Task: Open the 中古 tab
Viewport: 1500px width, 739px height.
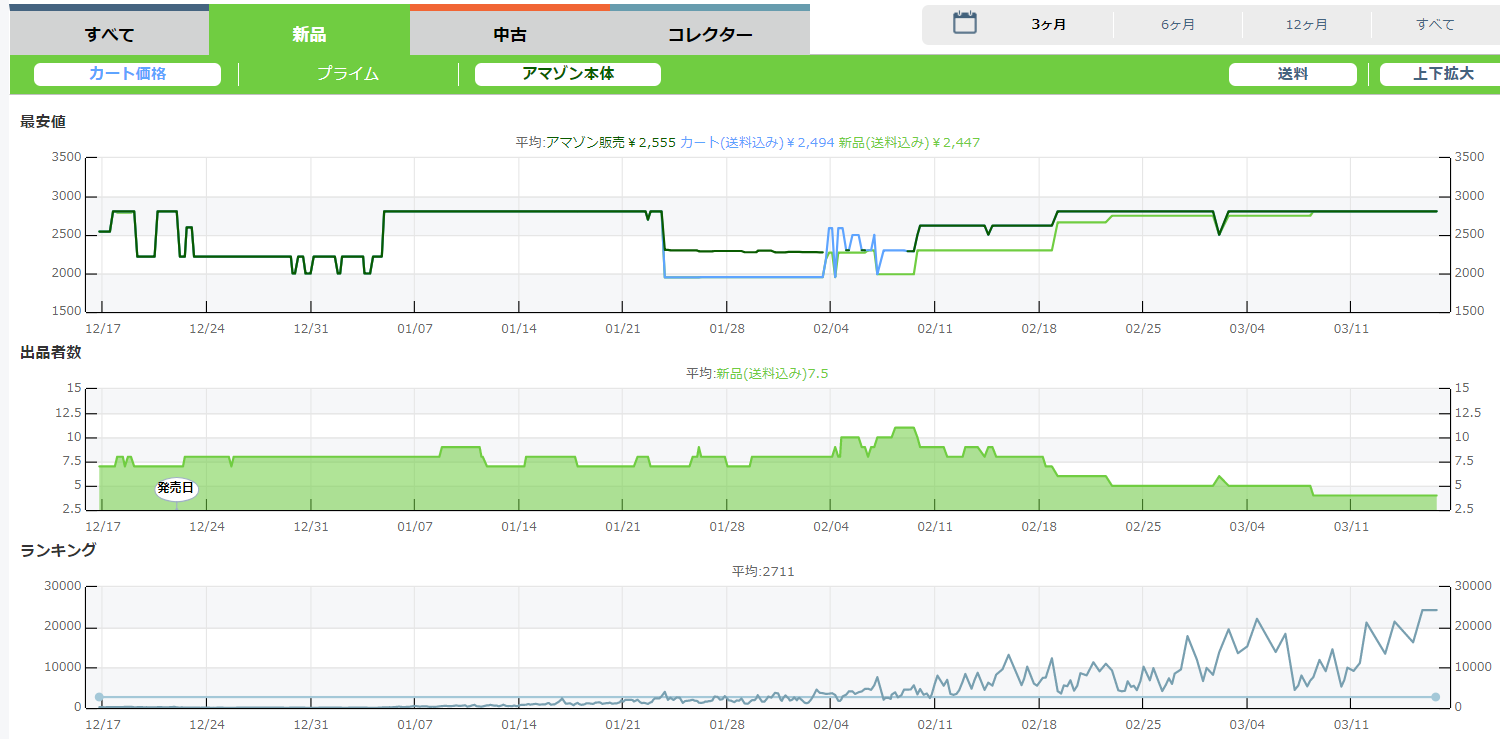Action: (509, 34)
